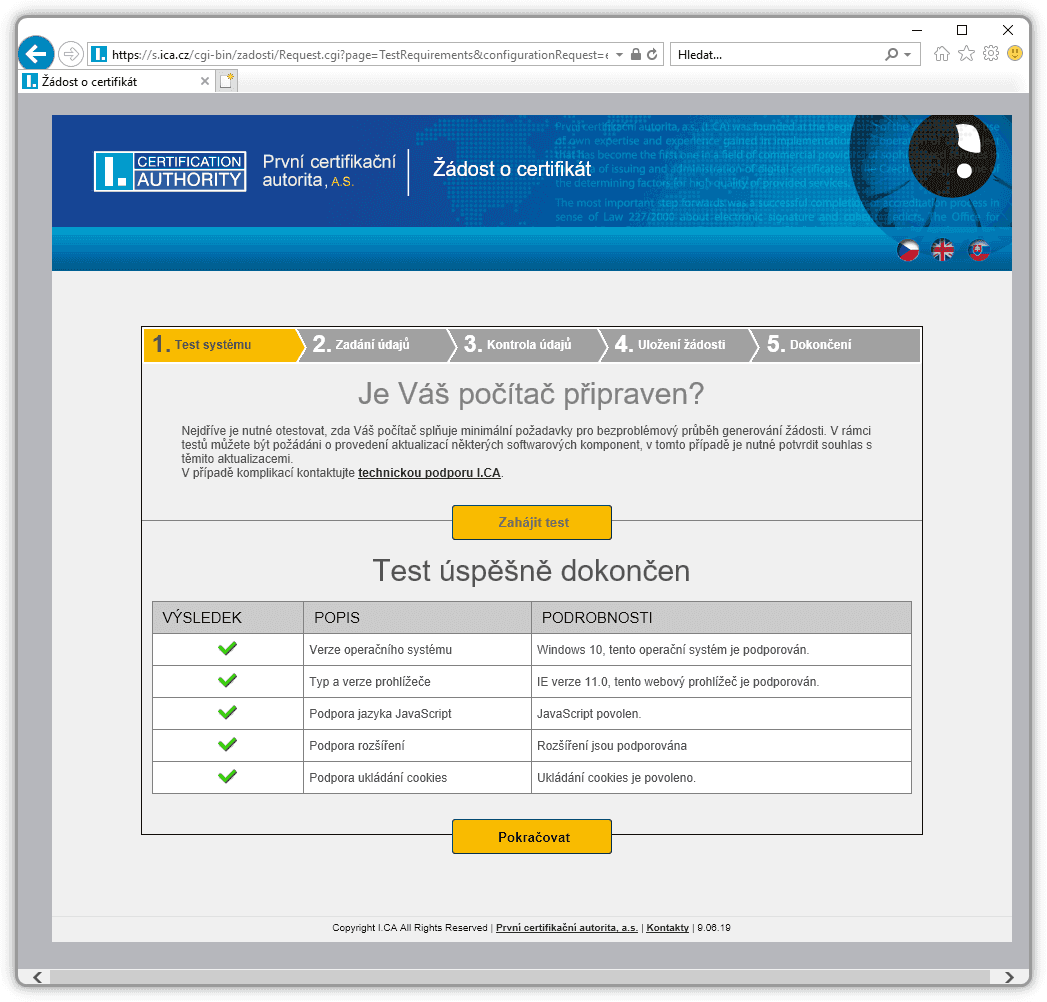The image size is (1047, 1002).
Task: Go back with the browser back arrow
Action: tap(36, 53)
